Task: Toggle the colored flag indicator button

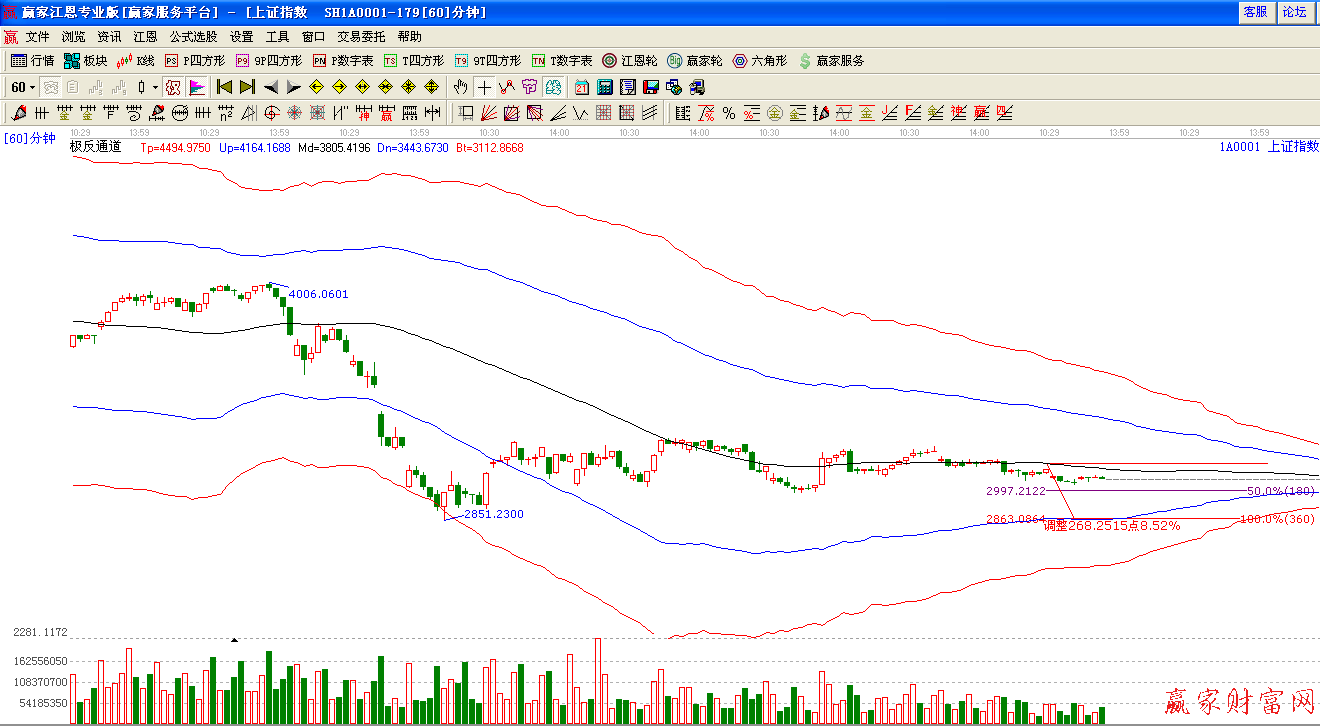Action: (x=197, y=87)
